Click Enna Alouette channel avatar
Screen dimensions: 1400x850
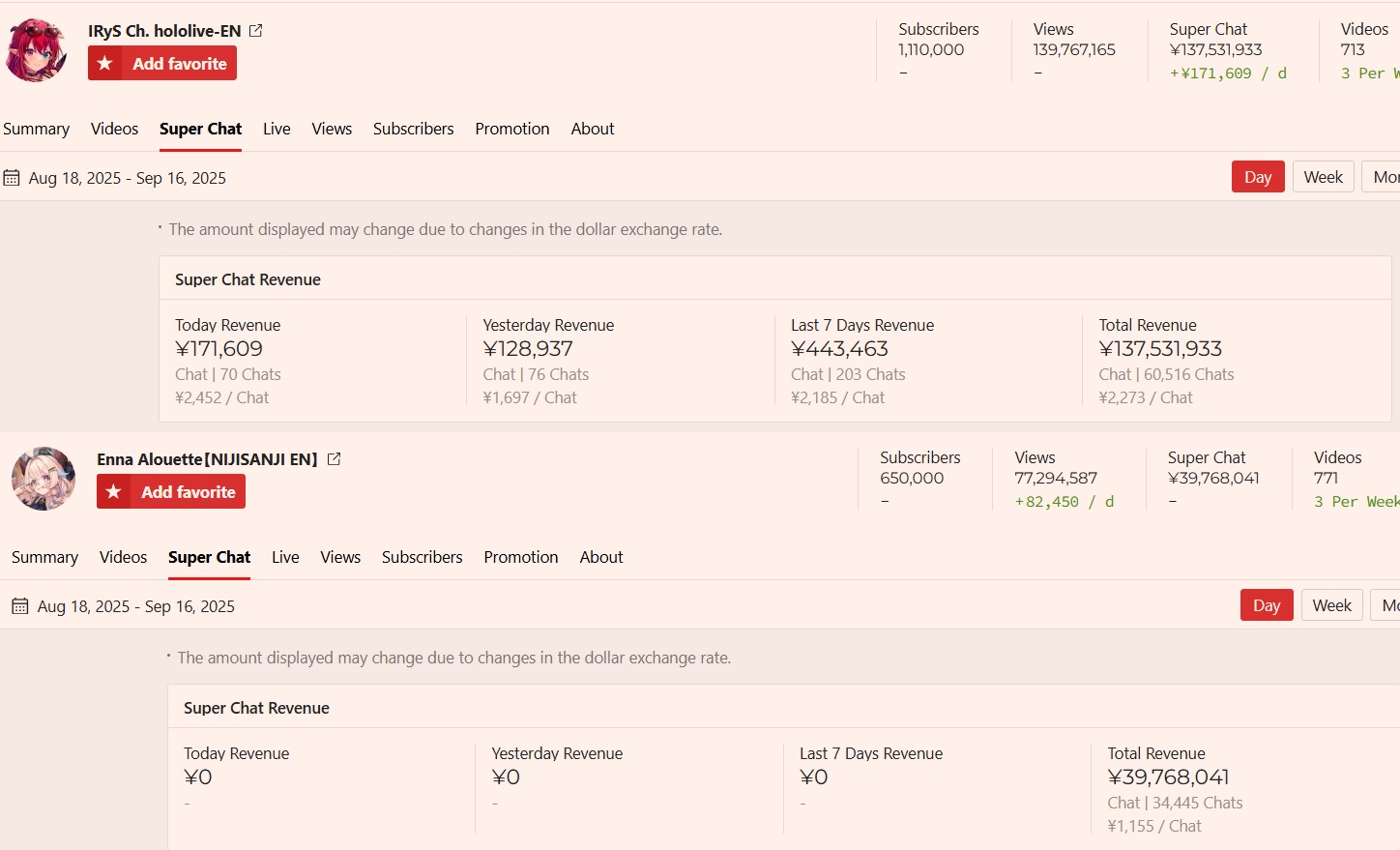point(44,479)
